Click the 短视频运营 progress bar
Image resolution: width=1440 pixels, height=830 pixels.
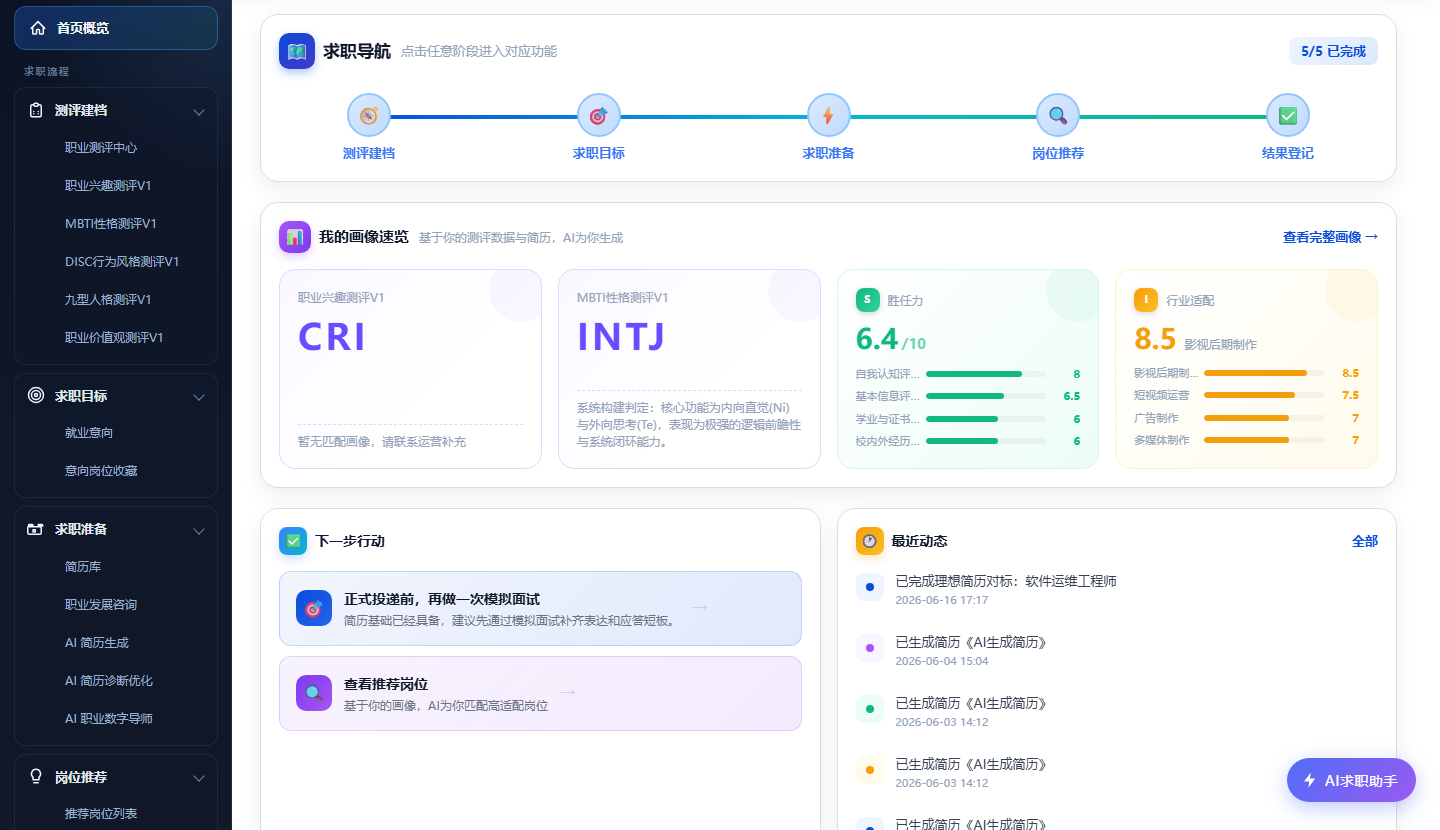tap(1264, 395)
